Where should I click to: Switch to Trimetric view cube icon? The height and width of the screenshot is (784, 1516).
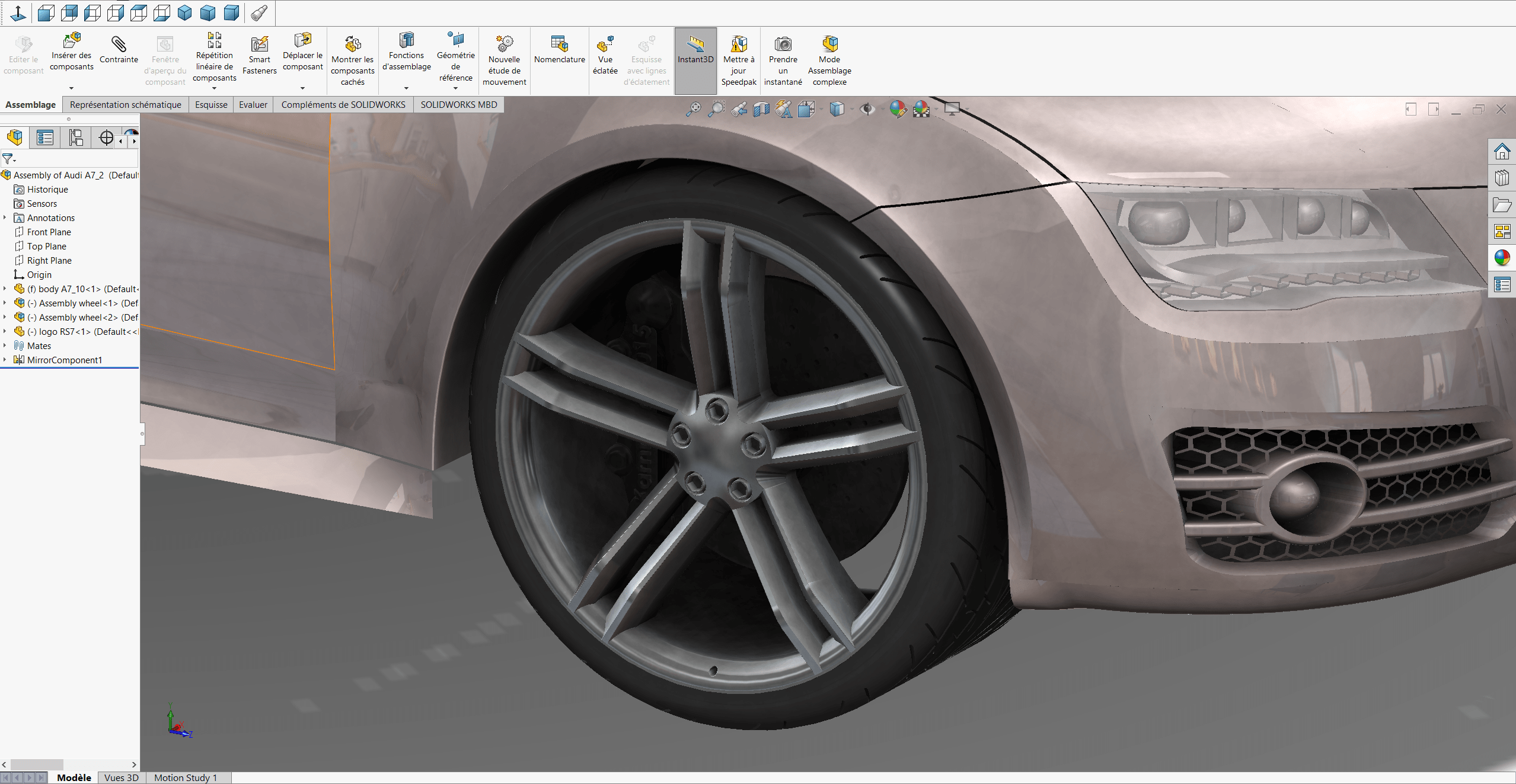pyautogui.click(x=208, y=12)
